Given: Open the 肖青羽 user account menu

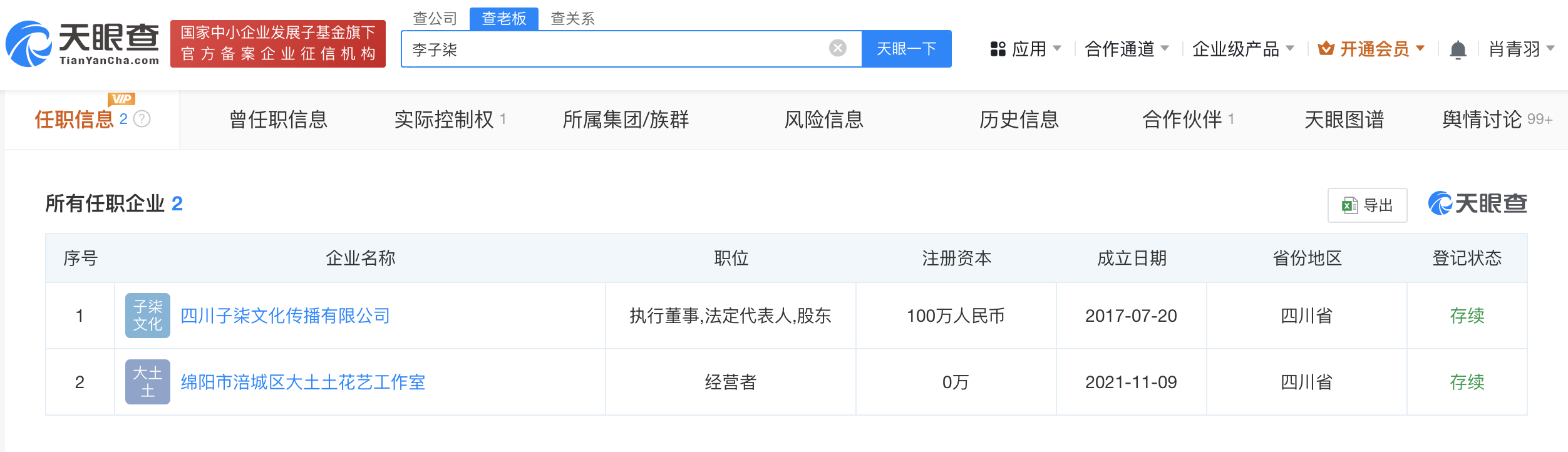Looking at the screenshot, I should click(x=1522, y=49).
